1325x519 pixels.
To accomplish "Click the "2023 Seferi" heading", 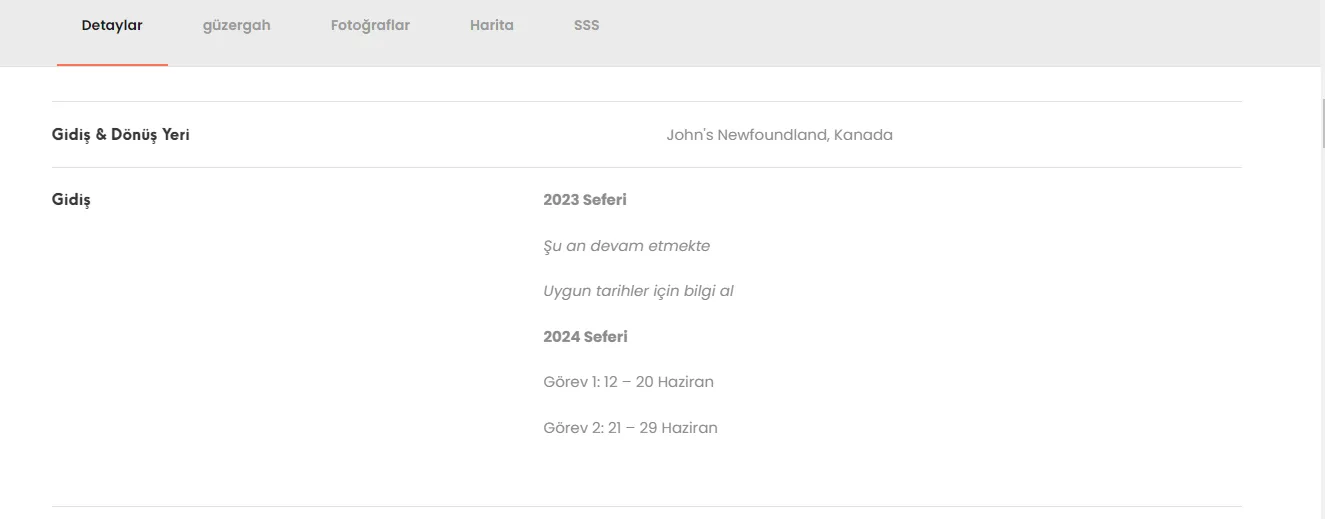I will 584,200.
